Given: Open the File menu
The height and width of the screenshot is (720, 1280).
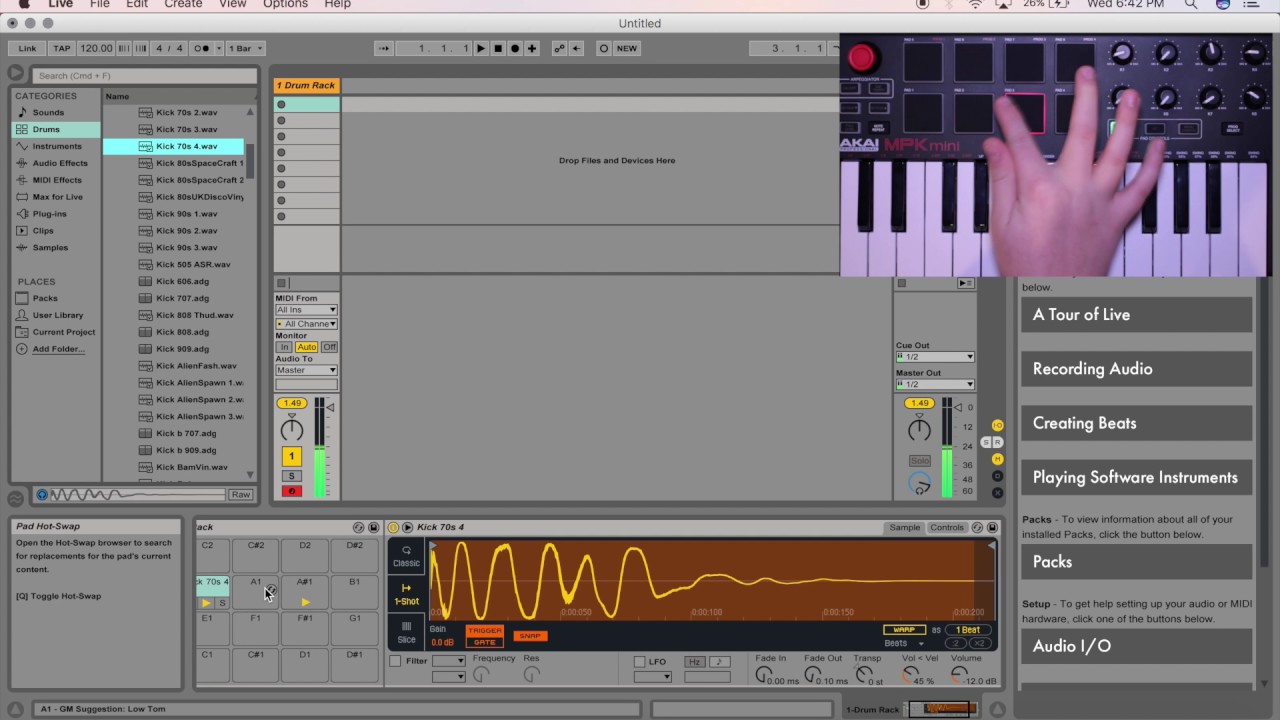Looking at the screenshot, I should (100, 4).
